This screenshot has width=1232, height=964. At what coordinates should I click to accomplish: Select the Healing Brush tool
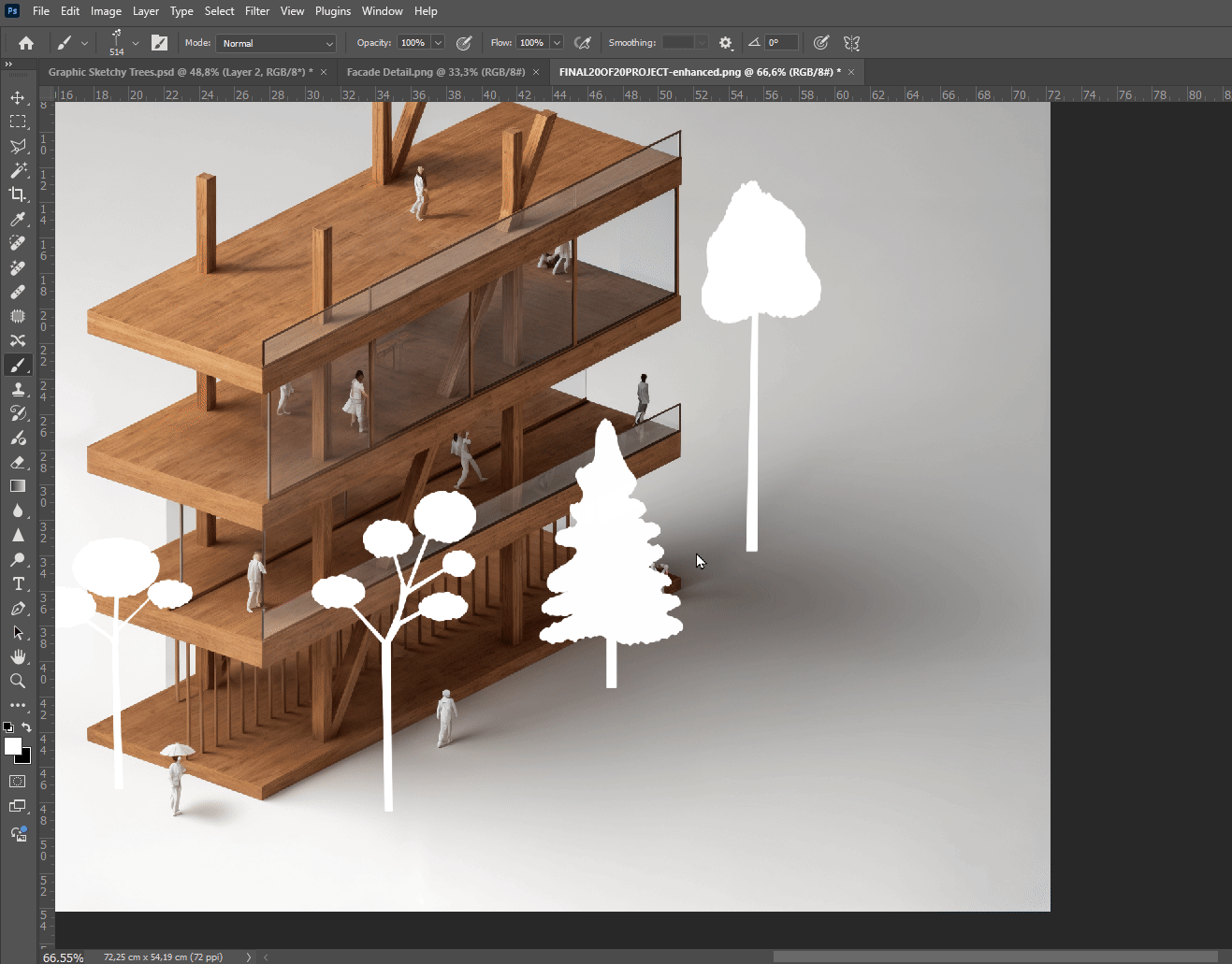point(18,292)
